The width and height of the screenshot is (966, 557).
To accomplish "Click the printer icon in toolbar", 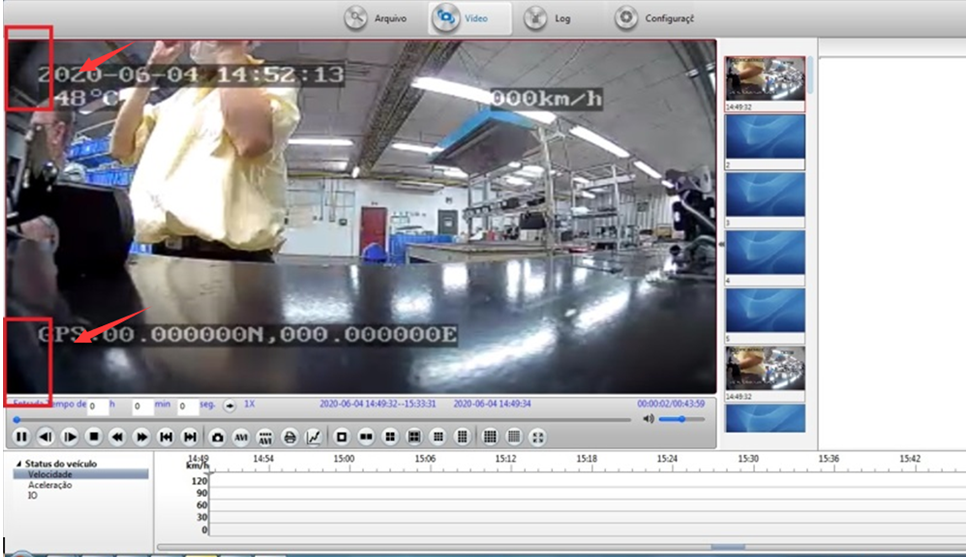I will point(290,437).
